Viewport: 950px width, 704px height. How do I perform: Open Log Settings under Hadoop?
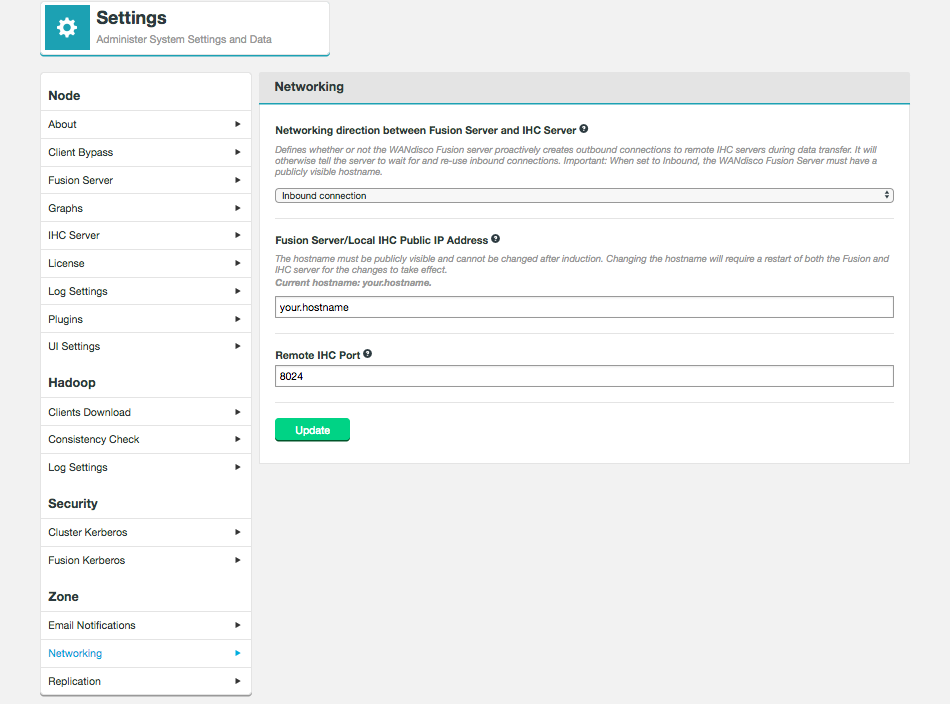pyautogui.click(x=145, y=467)
